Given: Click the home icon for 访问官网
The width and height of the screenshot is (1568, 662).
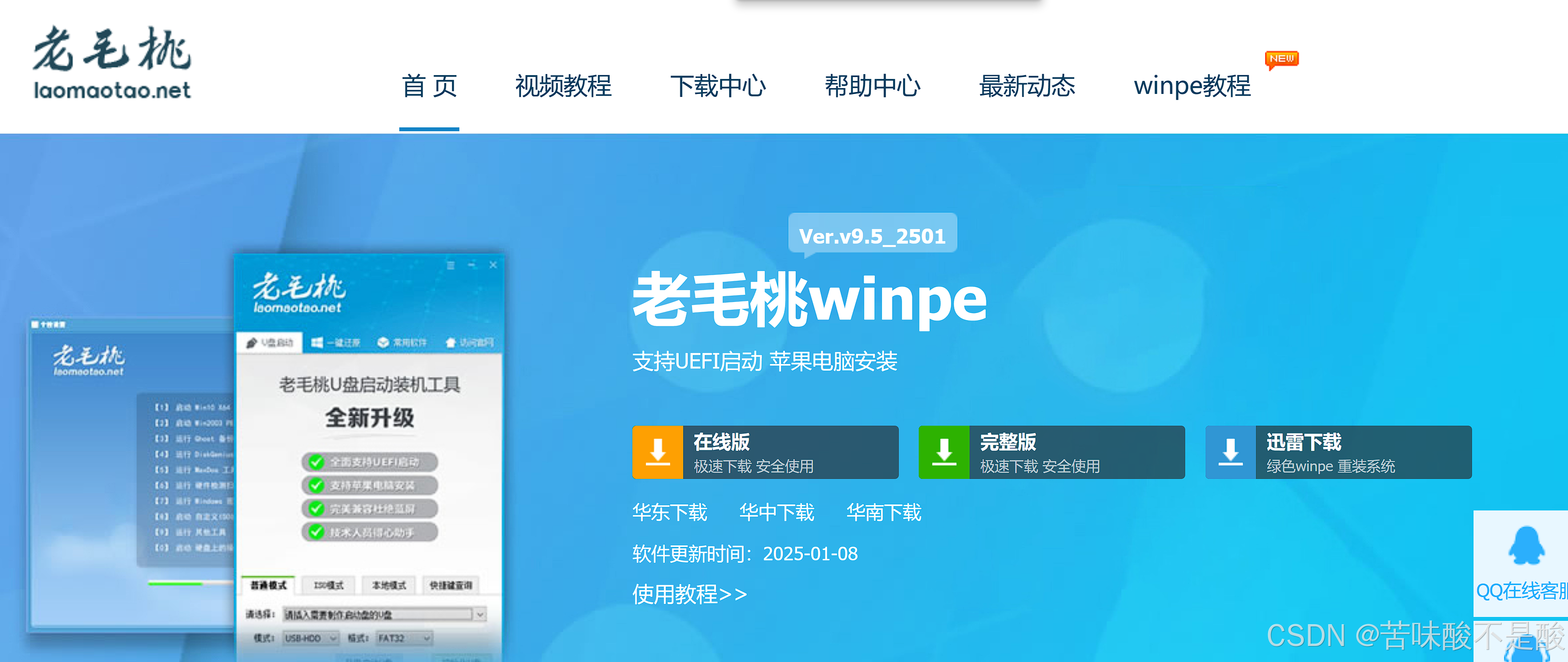Looking at the screenshot, I should click(x=451, y=343).
